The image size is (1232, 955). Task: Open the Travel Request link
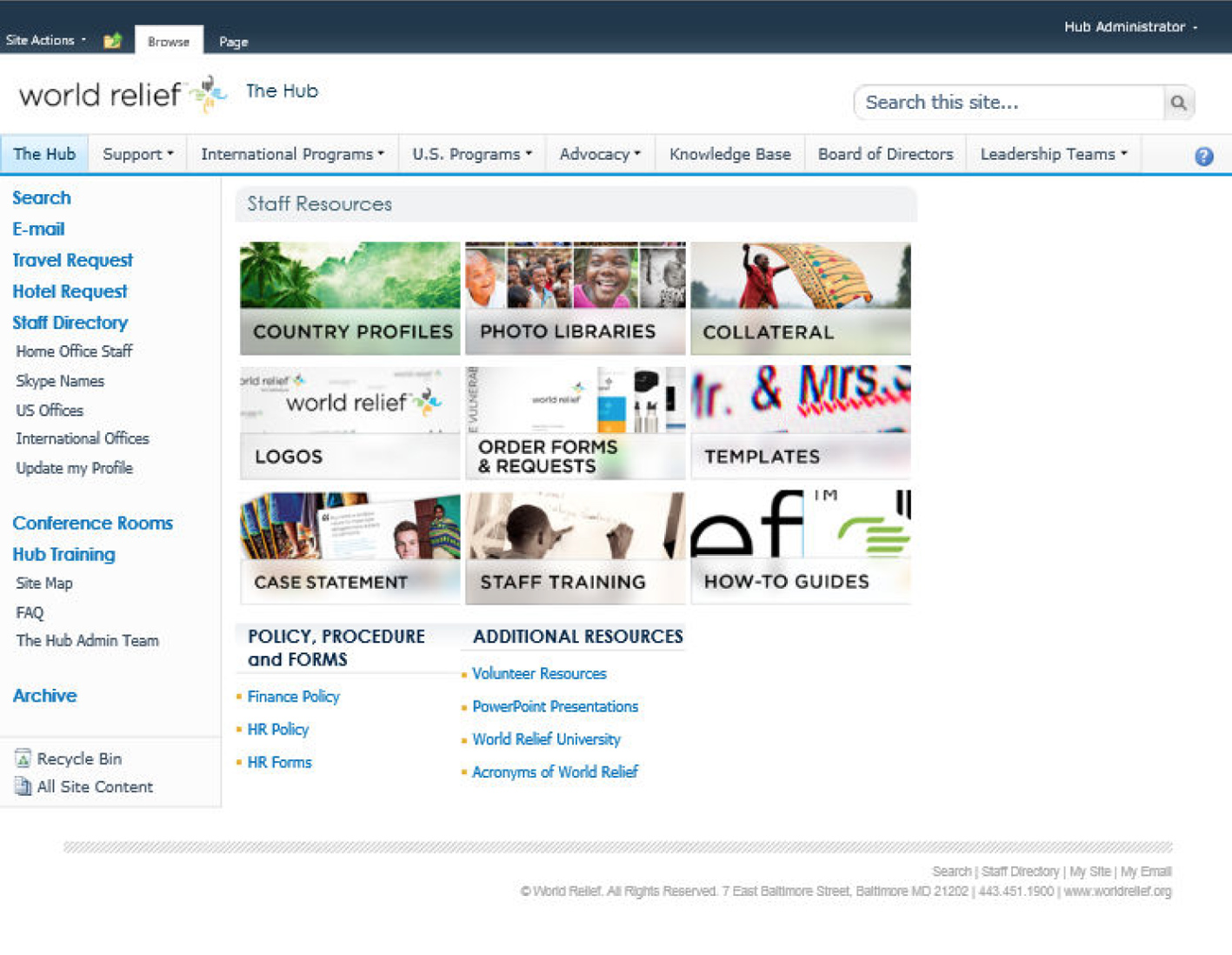point(72,260)
